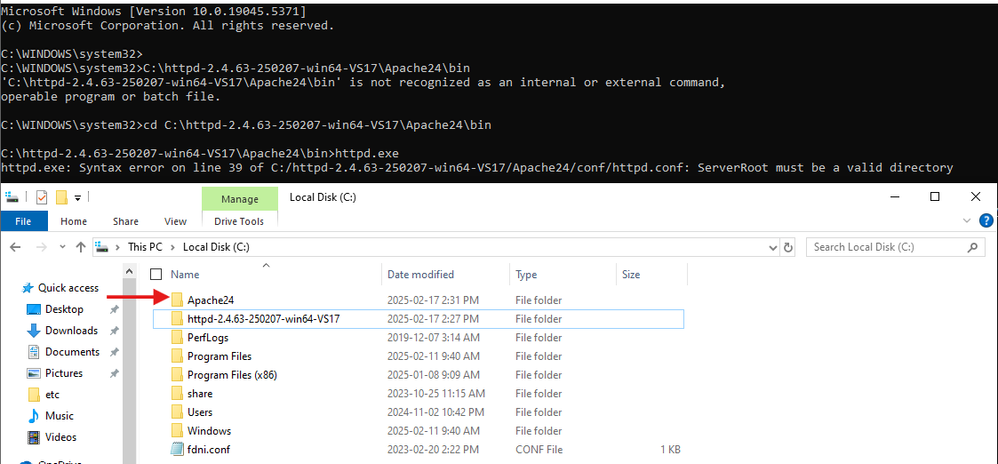
Task: Go back with the left arrow
Action: (x=16, y=248)
